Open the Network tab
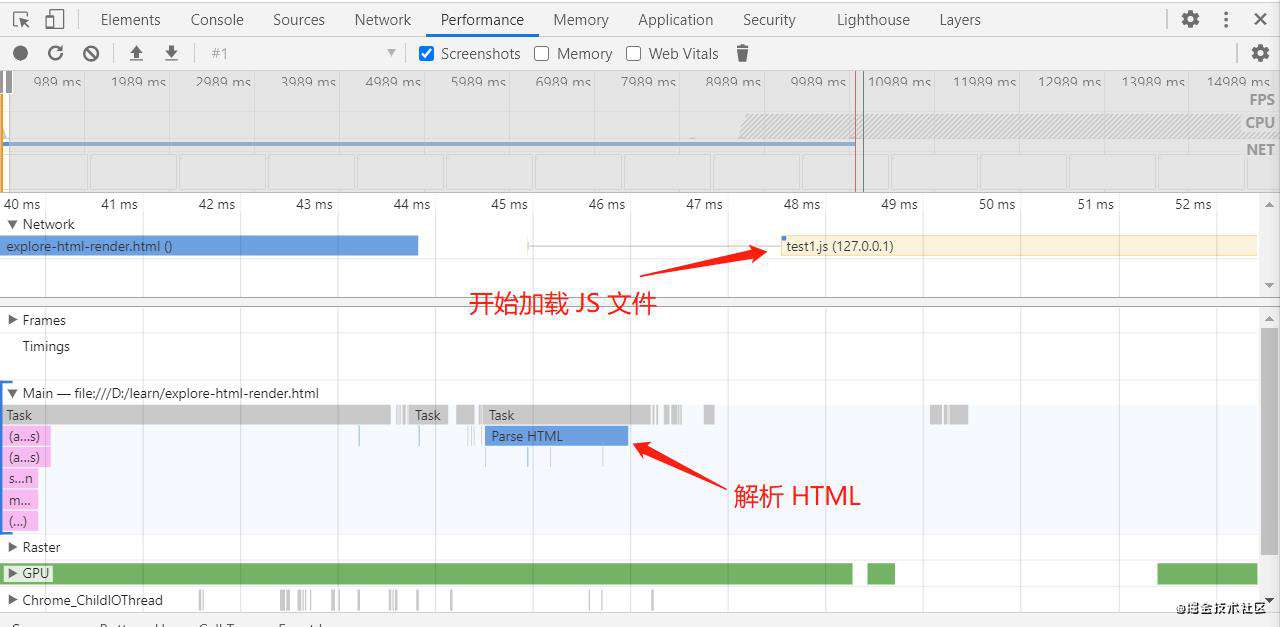Viewport: 1280px width, 627px height. pyautogui.click(x=383, y=19)
